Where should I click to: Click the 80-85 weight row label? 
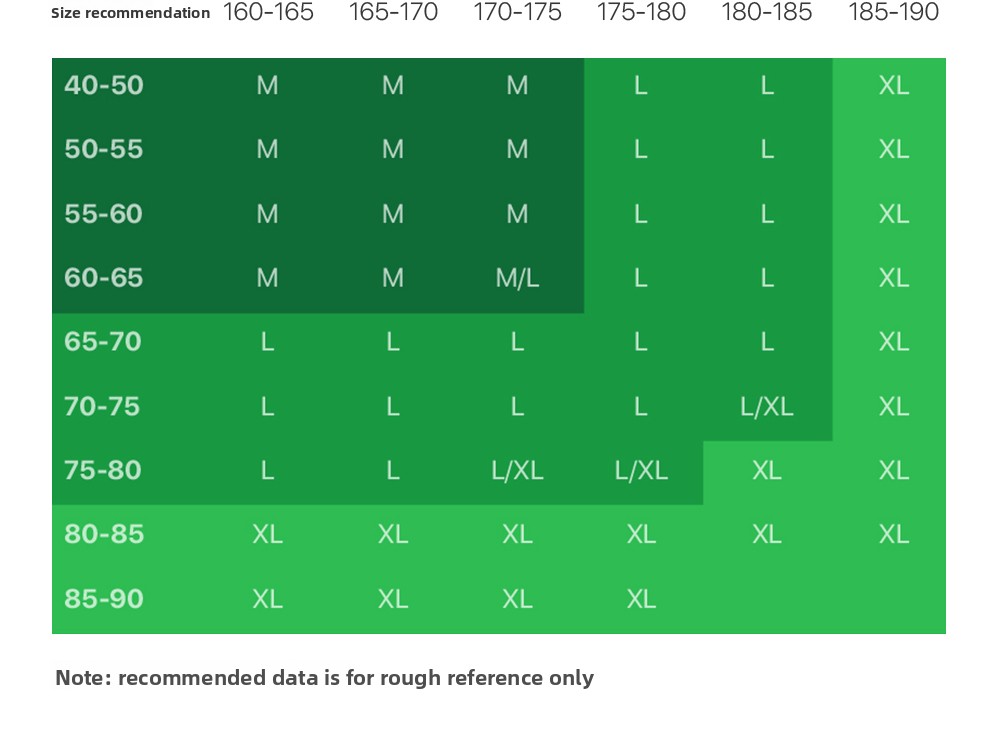pyautogui.click(x=104, y=534)
